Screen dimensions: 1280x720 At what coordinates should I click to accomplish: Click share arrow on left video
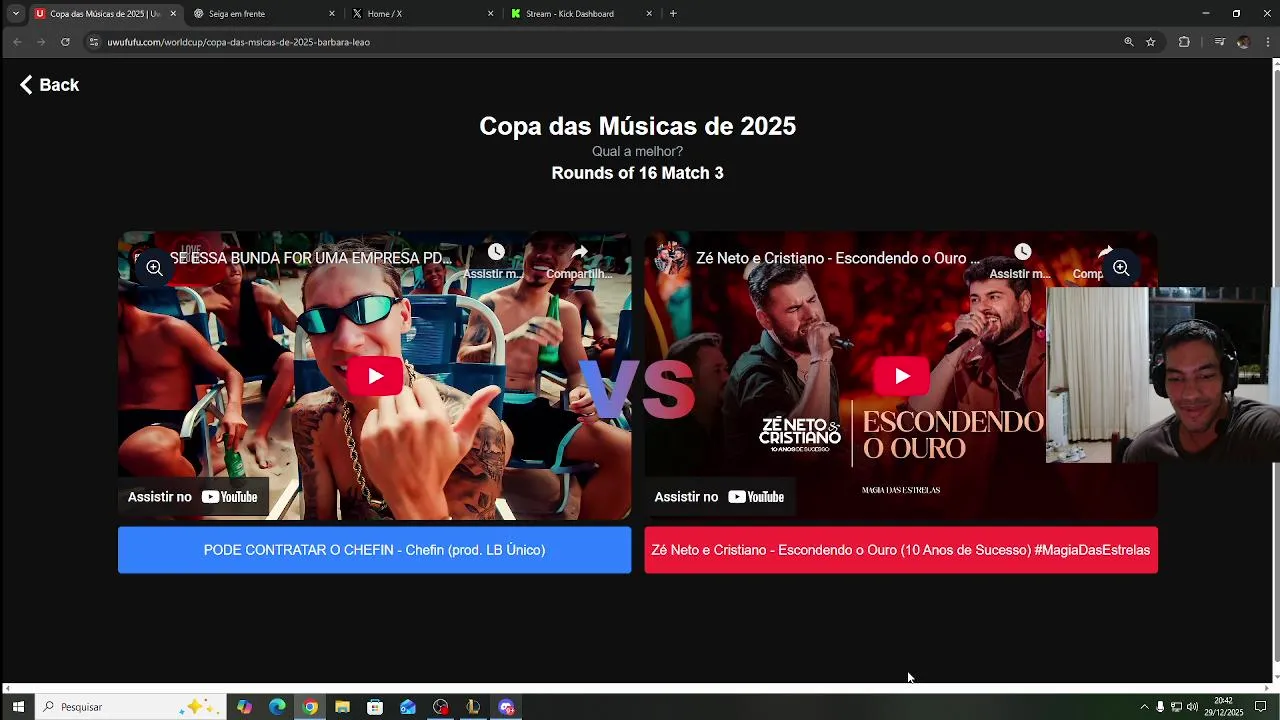[x=580, y=252]
